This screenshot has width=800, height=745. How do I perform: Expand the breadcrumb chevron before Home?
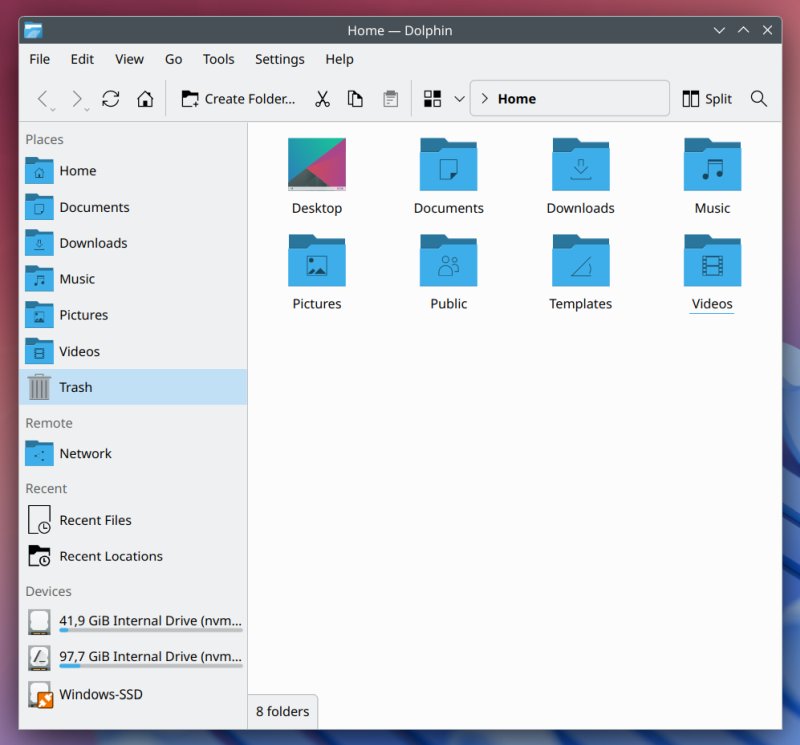coord(485,99)
